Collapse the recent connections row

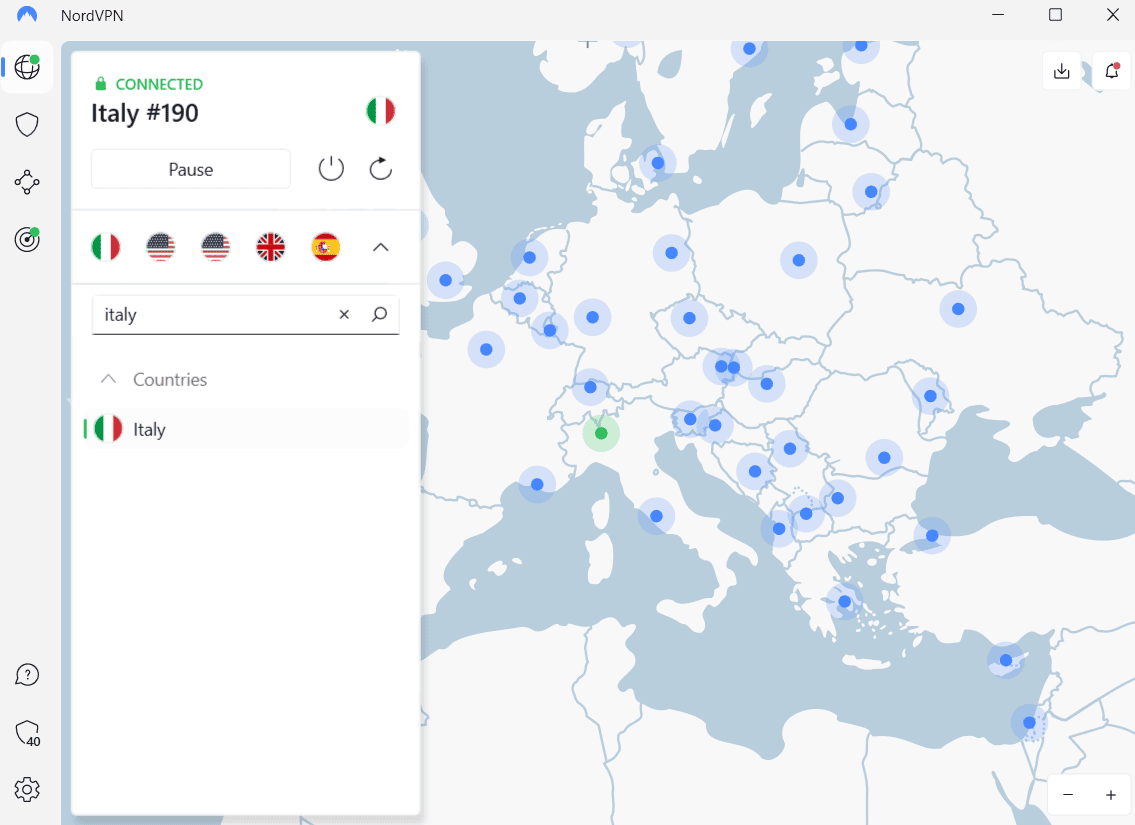(x=381, y=248)
